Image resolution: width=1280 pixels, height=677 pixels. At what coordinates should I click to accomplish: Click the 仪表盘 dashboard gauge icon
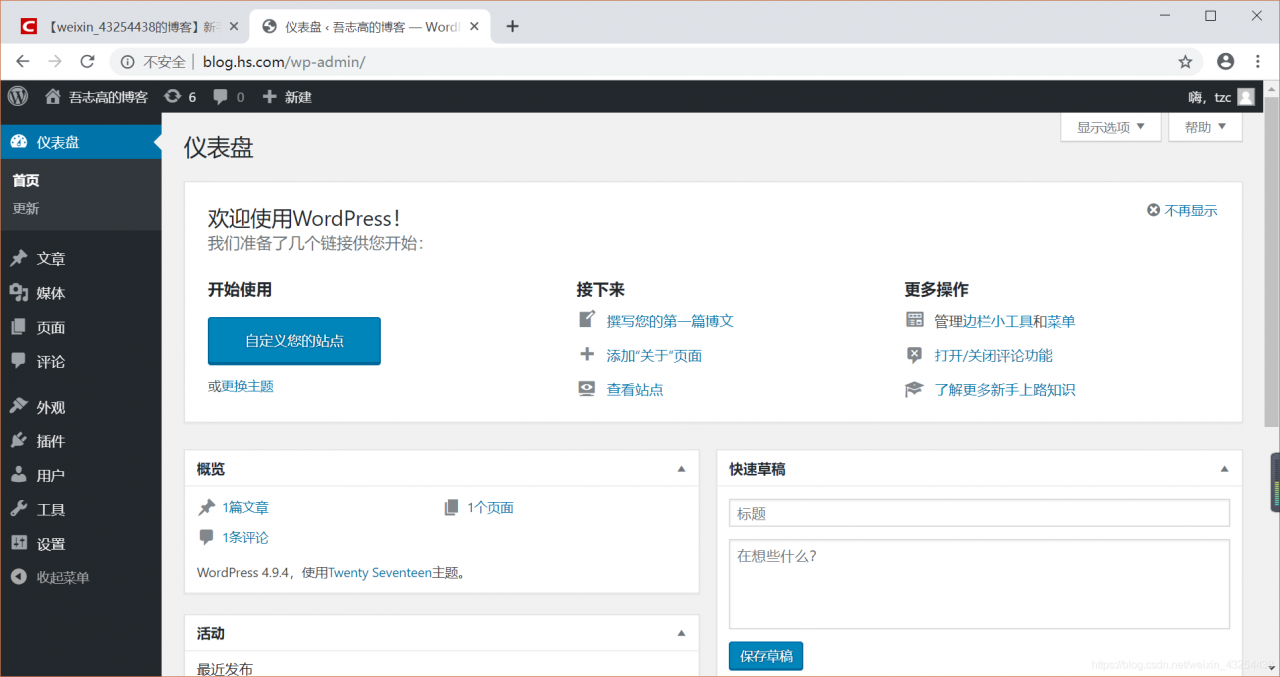click(x=19, y=142)
